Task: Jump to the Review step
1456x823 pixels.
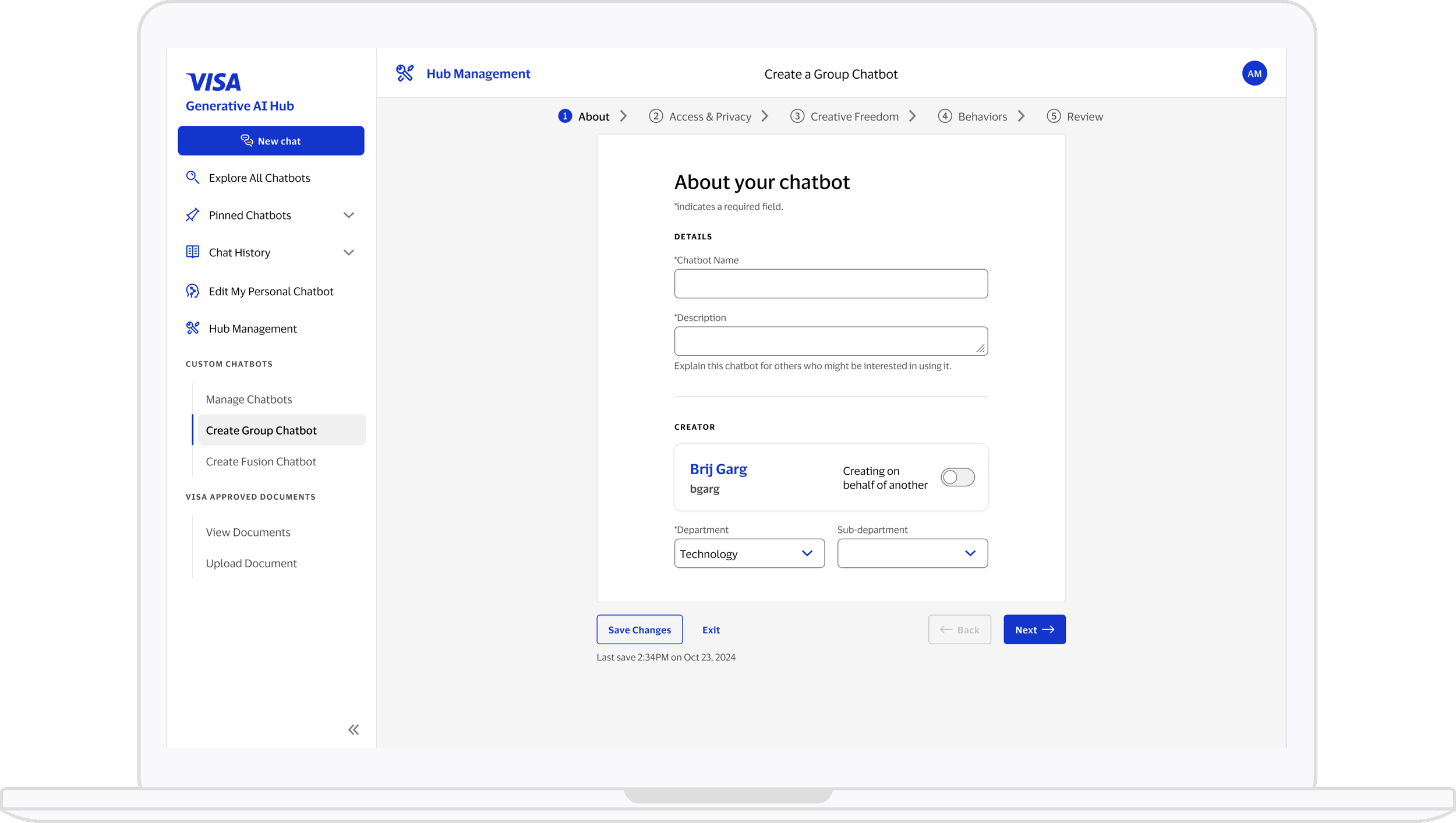Action: [1075, 116]
